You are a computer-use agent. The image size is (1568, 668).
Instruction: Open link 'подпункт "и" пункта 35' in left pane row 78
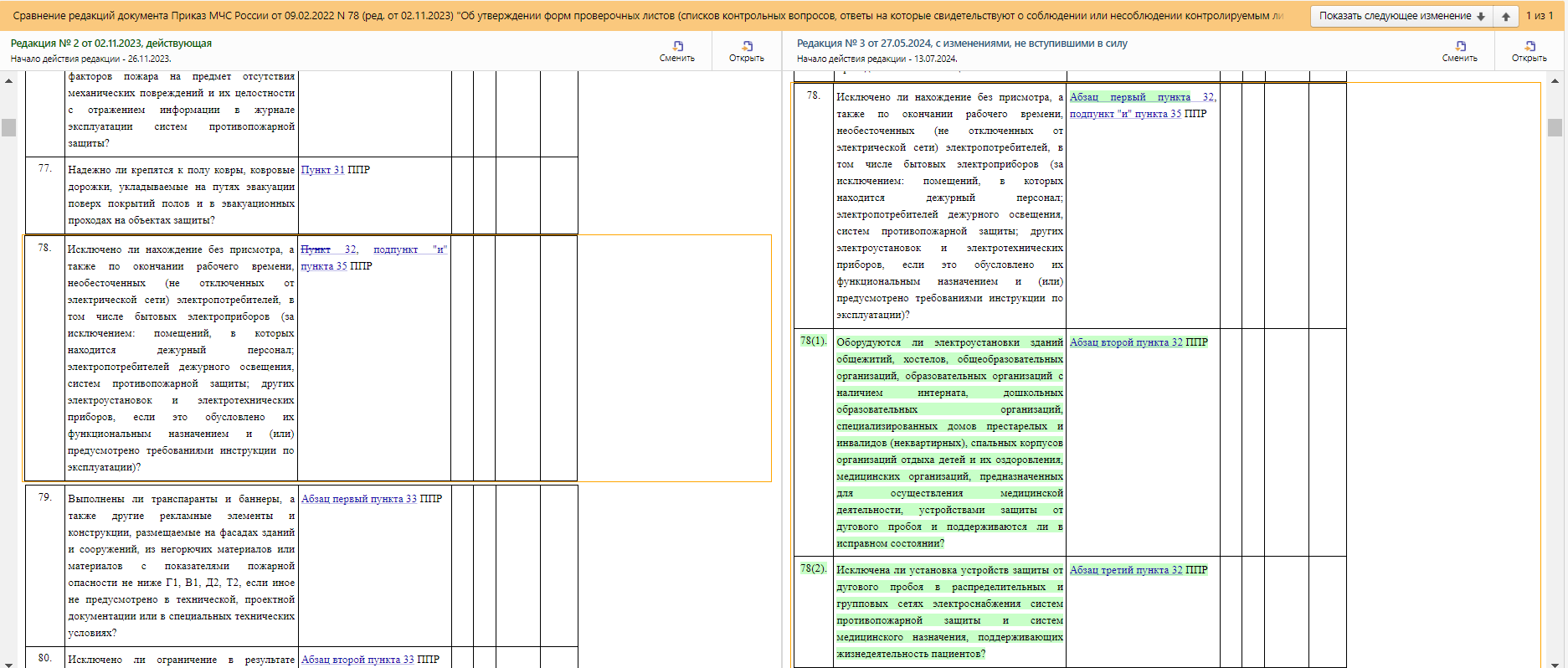[374, 258]
